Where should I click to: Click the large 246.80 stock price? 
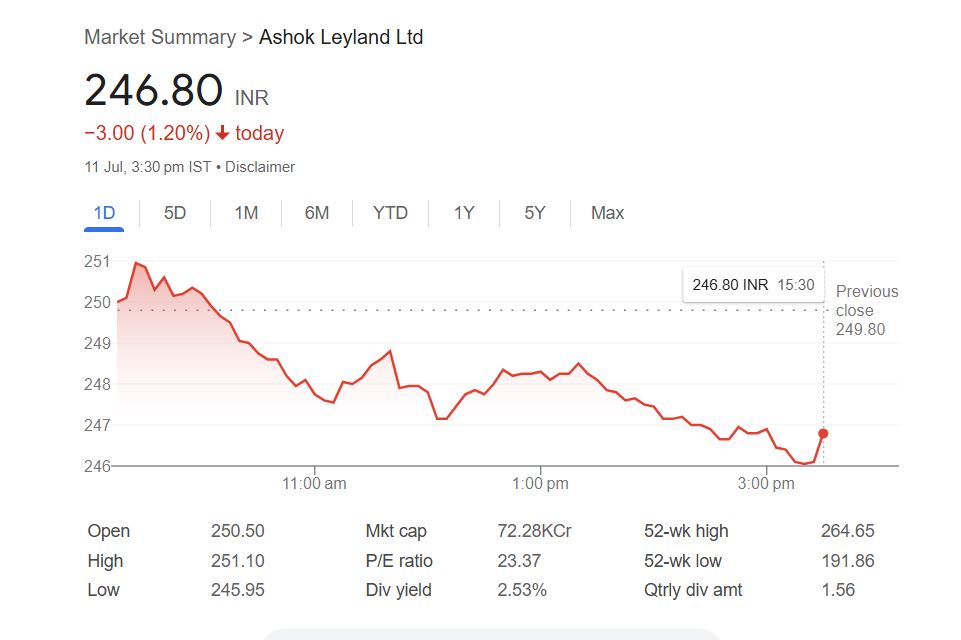[x=154, y=91]
